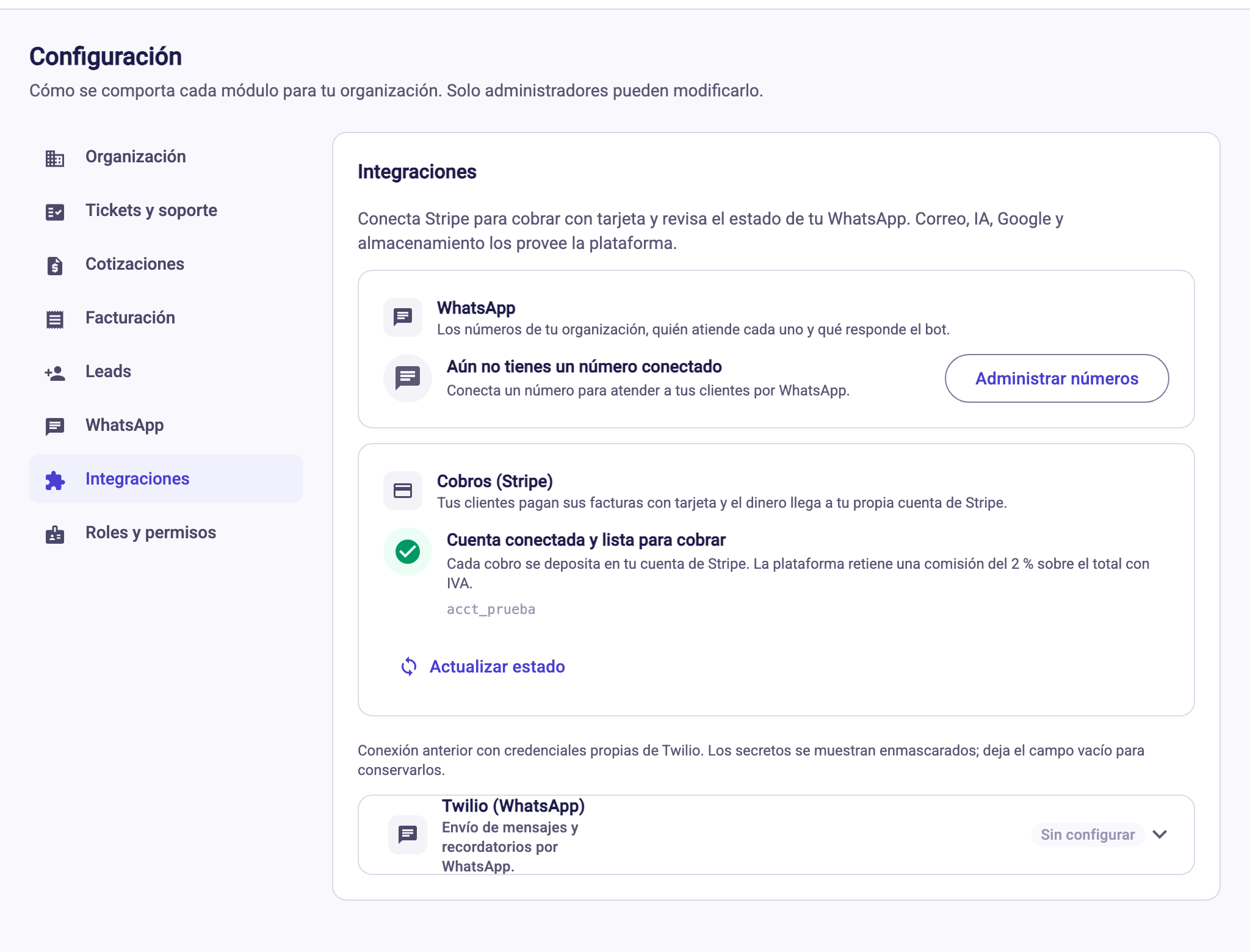Go to the Cotizaciones section
The width and height of the screenshot is (1250, 952).
click(166, 264)
